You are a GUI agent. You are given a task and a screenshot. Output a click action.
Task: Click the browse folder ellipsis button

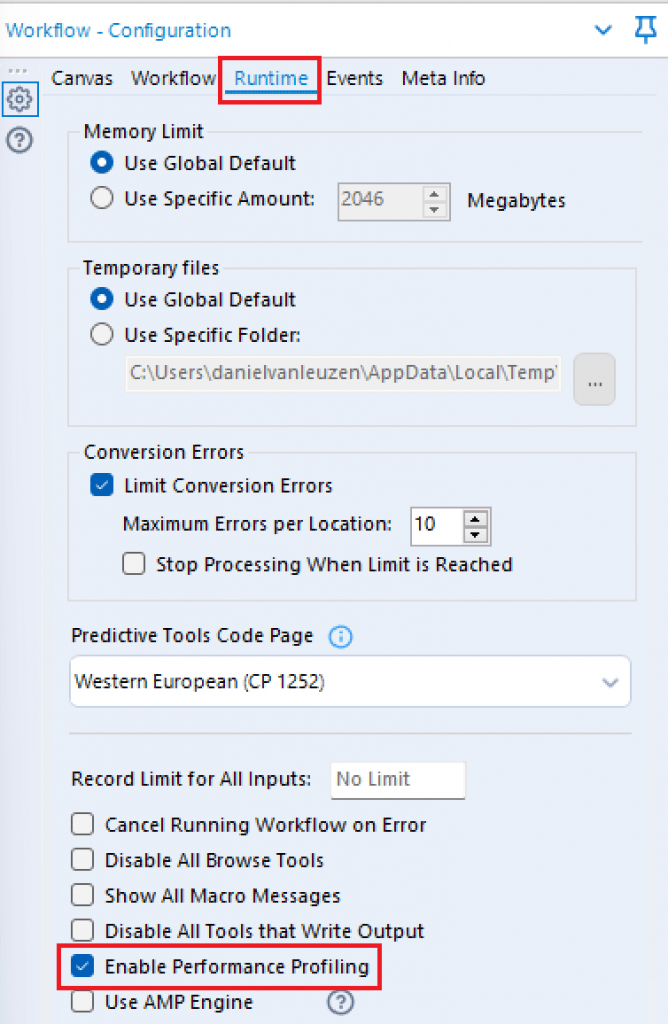point(594,382)
